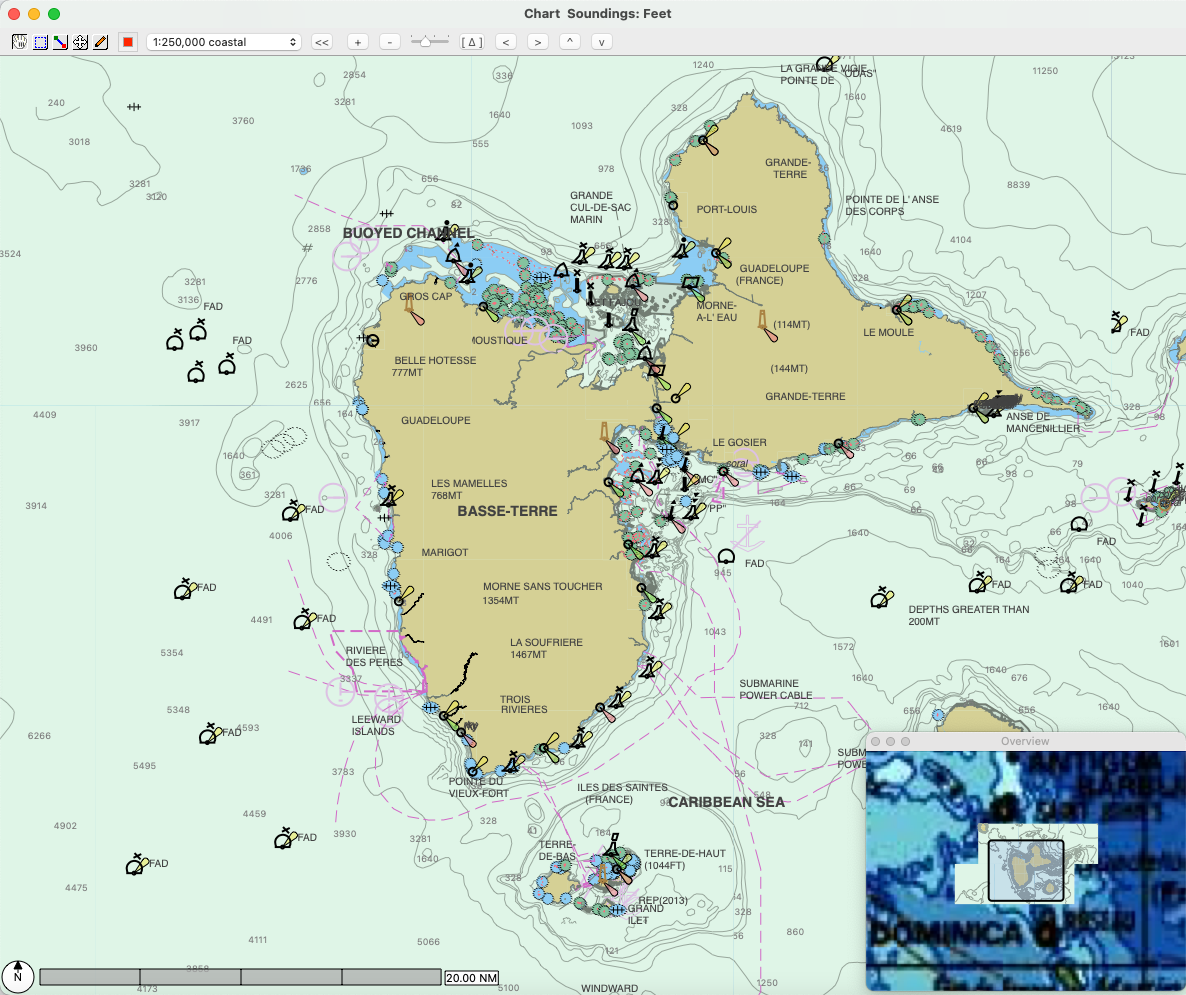Click the right arrow pan toolbar button
The height and width of the screenshot is (995, 1186).
(x=538, y=41)
